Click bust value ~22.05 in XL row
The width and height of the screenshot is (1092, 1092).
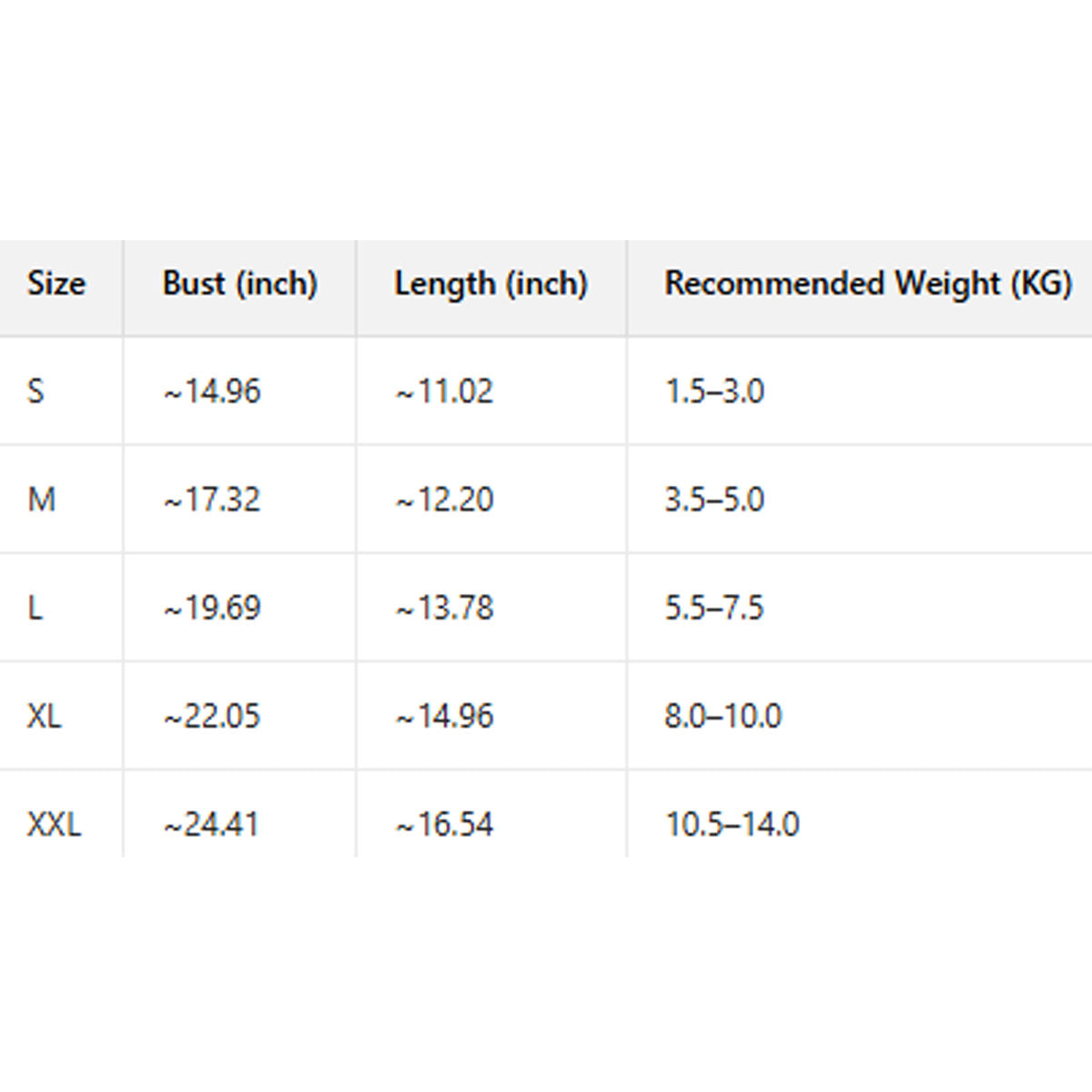click(212, 716)
